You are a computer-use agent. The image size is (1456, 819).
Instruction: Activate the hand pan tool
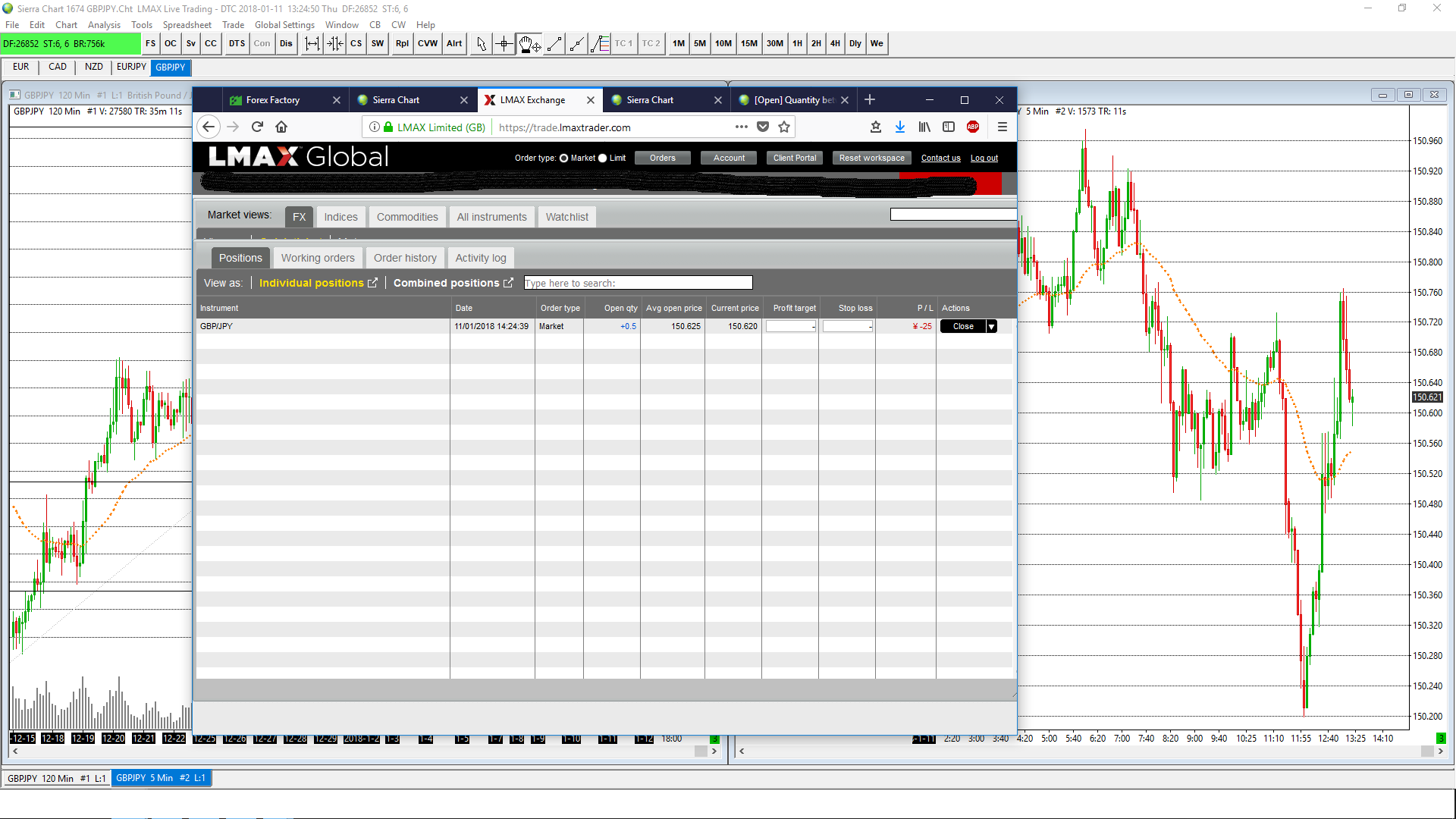click(x=529, y=44)
